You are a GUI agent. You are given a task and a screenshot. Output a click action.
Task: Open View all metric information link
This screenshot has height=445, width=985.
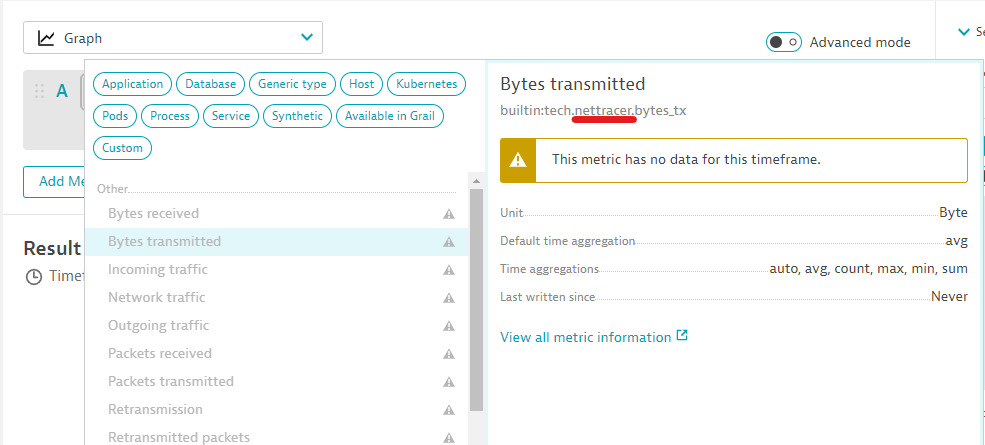585,337
